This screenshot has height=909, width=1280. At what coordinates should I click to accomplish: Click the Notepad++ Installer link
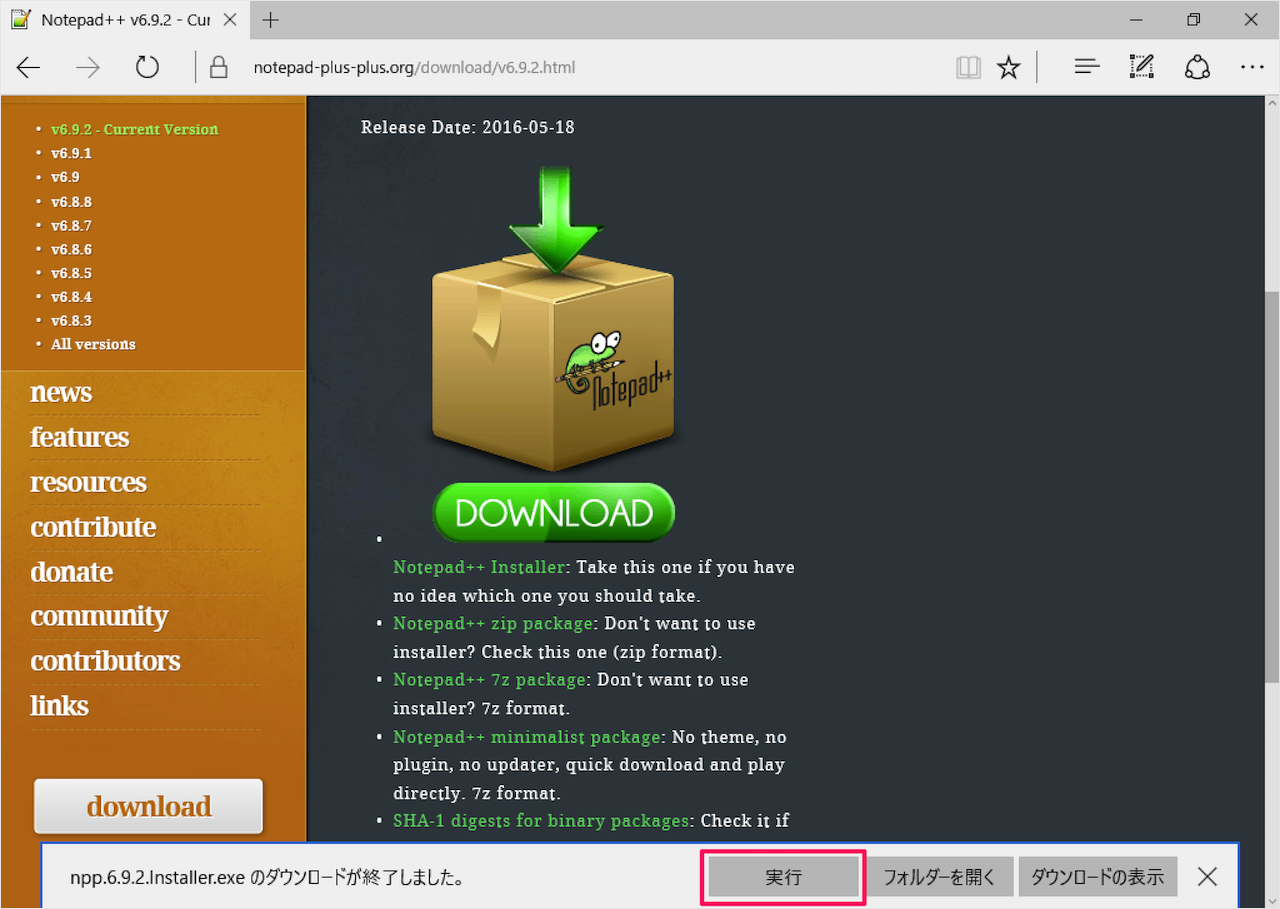(x=479, y=567)
